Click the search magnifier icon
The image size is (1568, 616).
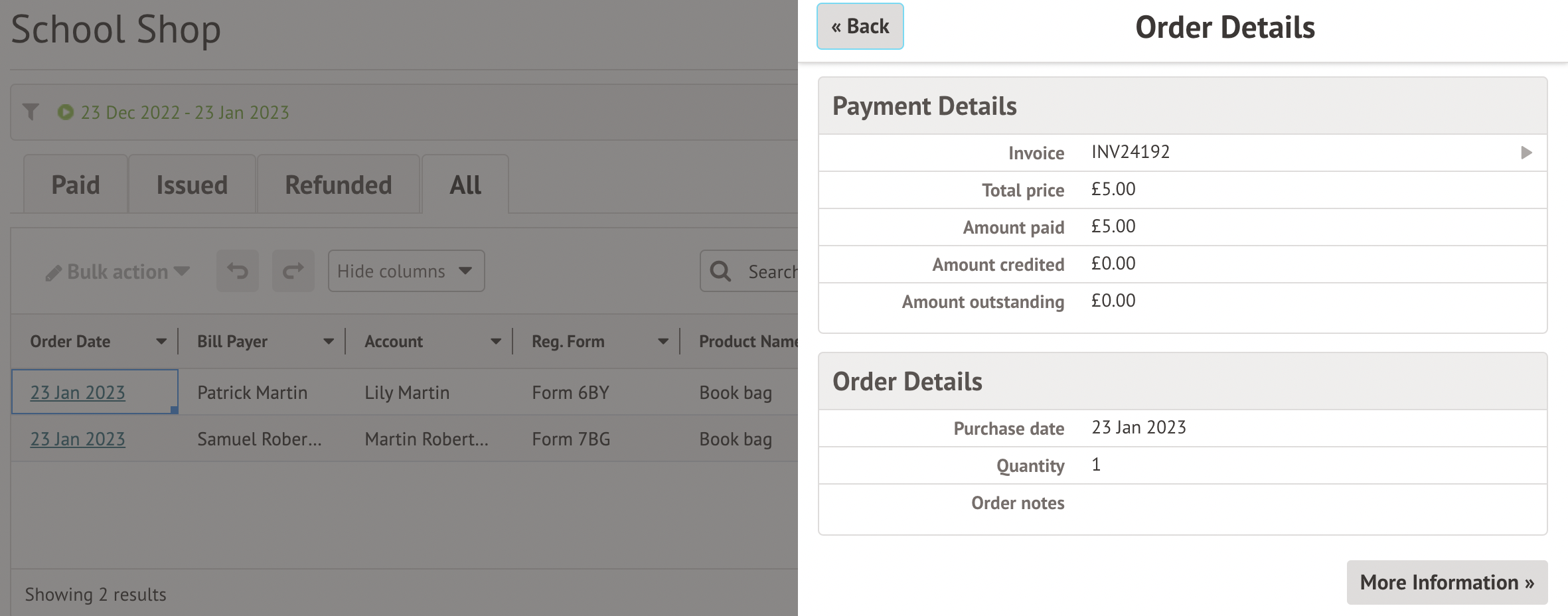720,271
